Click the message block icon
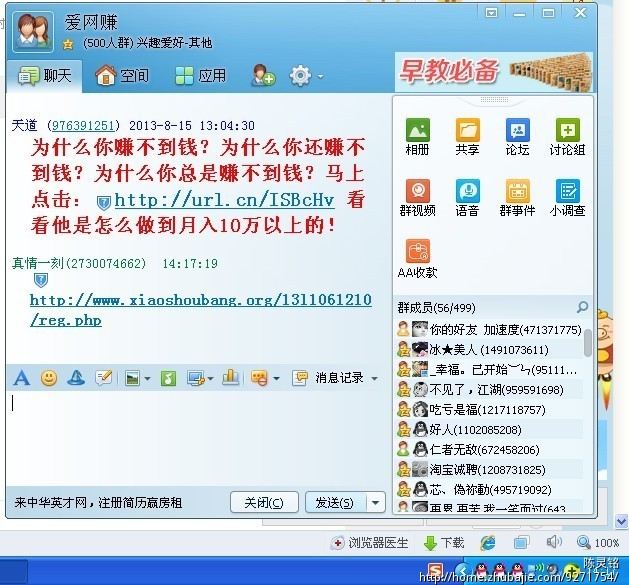This screenshot has height=585, width=629. pyautogui.click(x=259, y=378)
